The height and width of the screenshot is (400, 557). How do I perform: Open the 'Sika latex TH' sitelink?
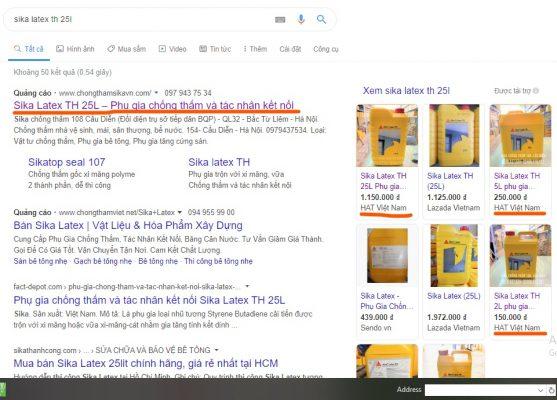click(219, 162)
